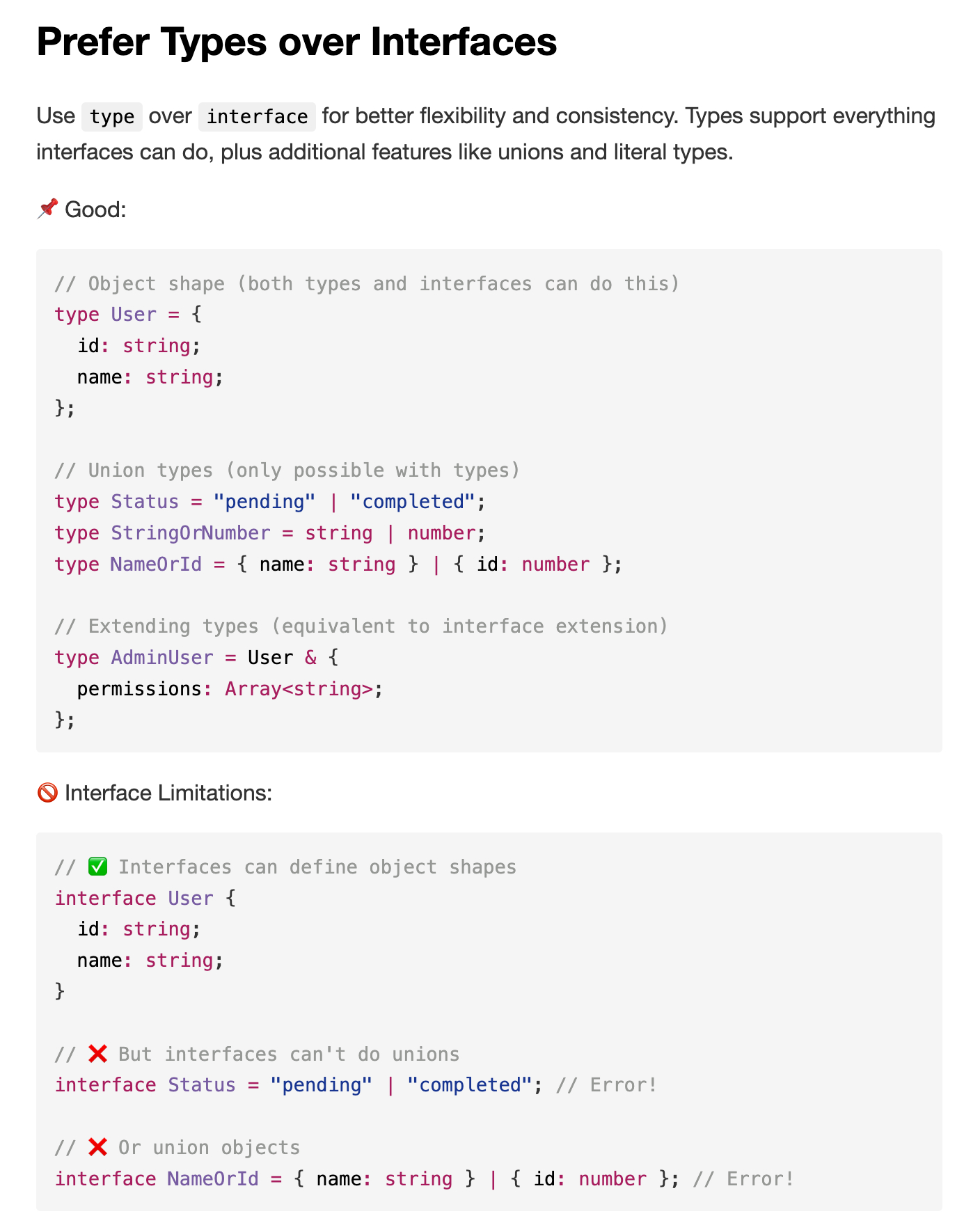Click the first '// Error!' comment

click(606, 1085)
